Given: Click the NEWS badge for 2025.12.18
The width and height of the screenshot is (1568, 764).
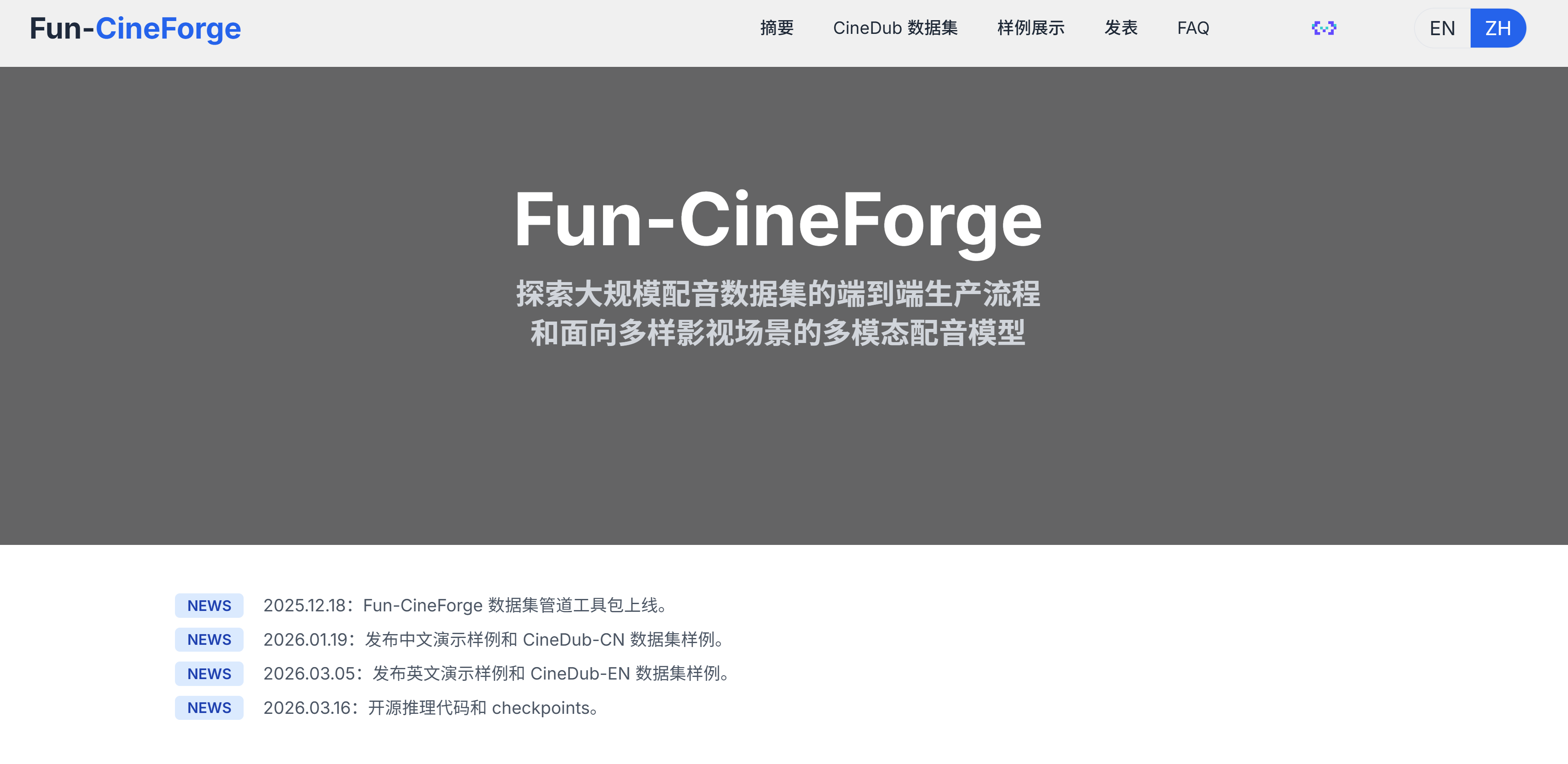Looking at the screenshot, I should 209,606.
